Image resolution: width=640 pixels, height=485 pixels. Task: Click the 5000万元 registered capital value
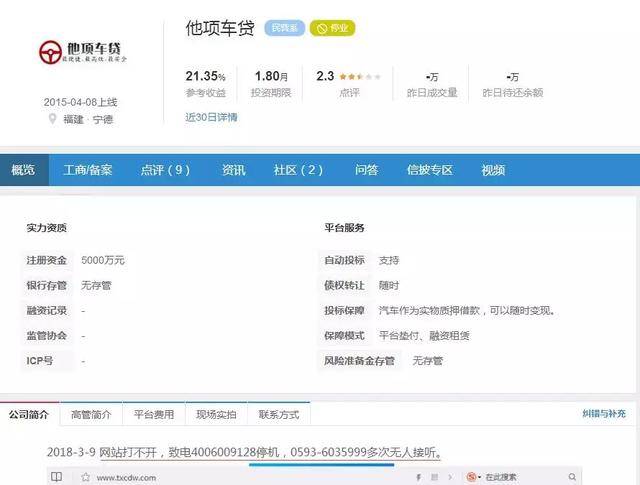(103, 260)
